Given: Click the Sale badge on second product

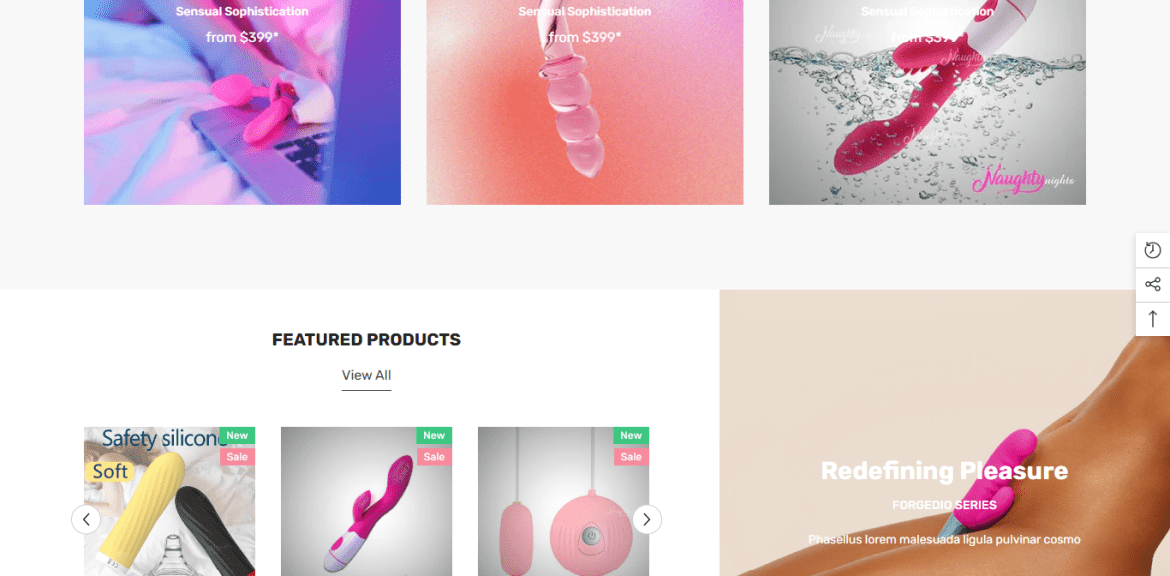Looking at the screenshot, I should [x=434, y=457].
